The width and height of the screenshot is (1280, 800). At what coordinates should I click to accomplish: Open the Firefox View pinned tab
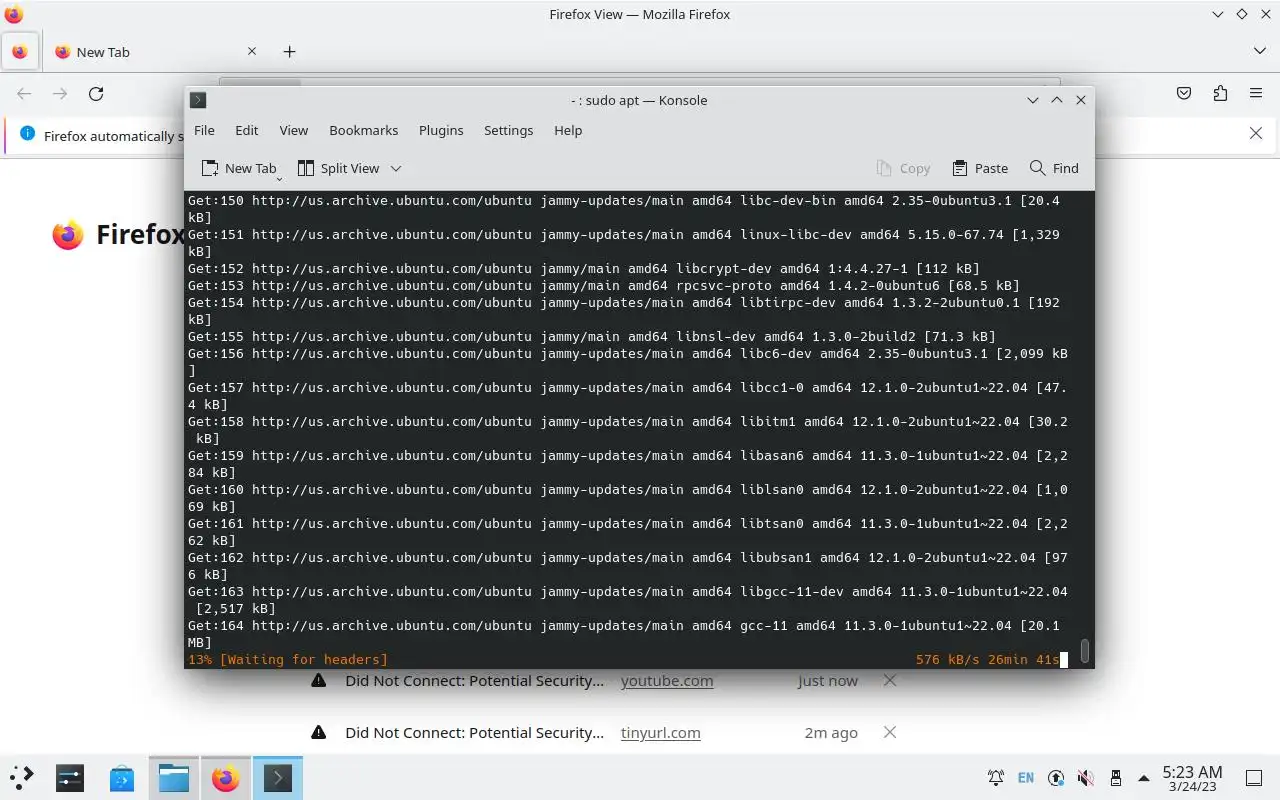[x=20, y=52]
